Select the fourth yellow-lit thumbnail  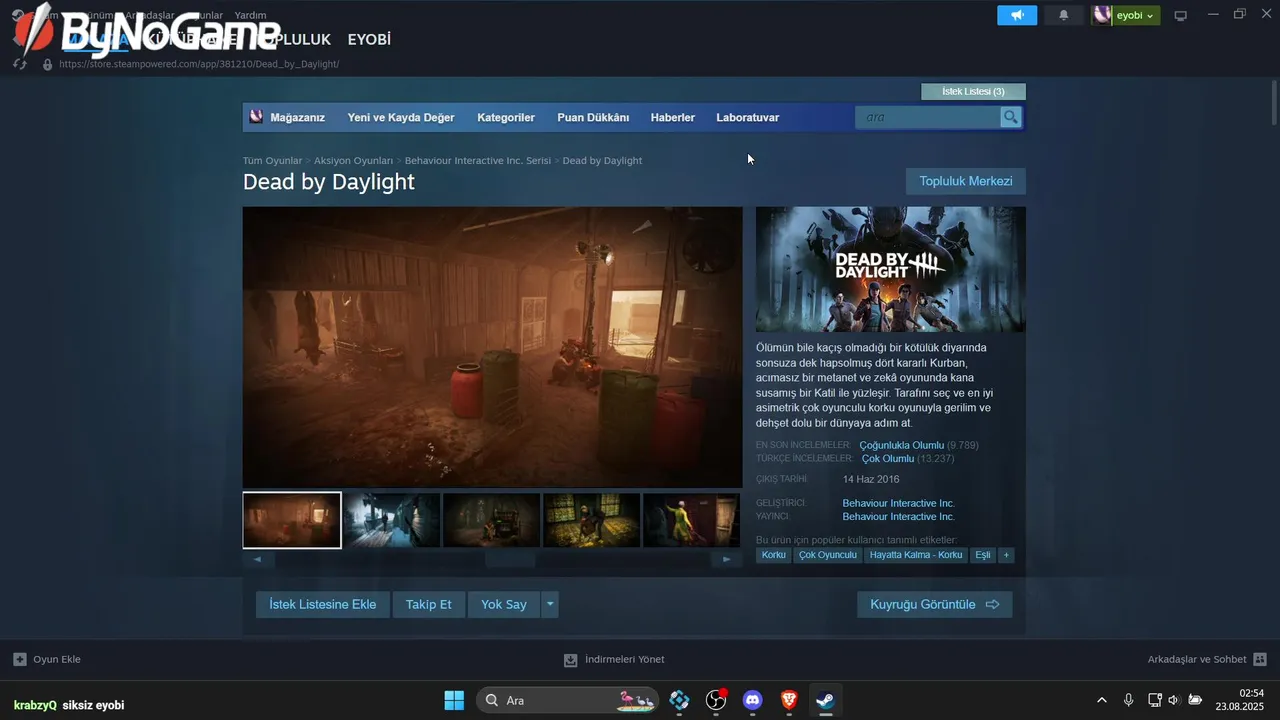pos(591,520)
